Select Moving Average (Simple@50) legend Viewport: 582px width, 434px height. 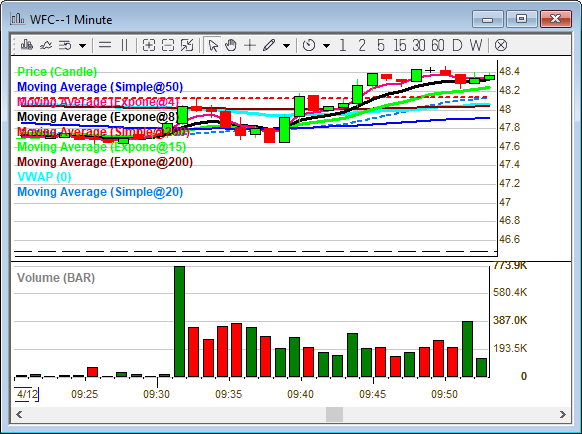(100, 87)
